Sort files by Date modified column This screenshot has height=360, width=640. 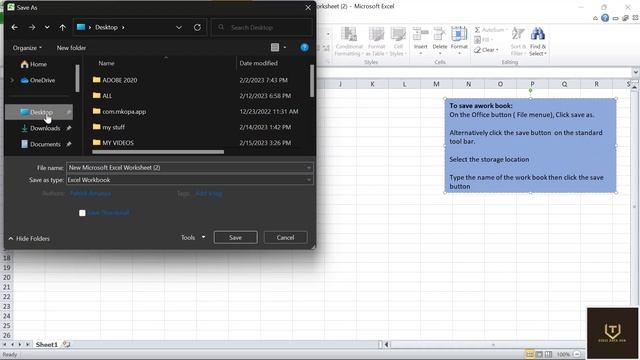[x=258, y=63]
